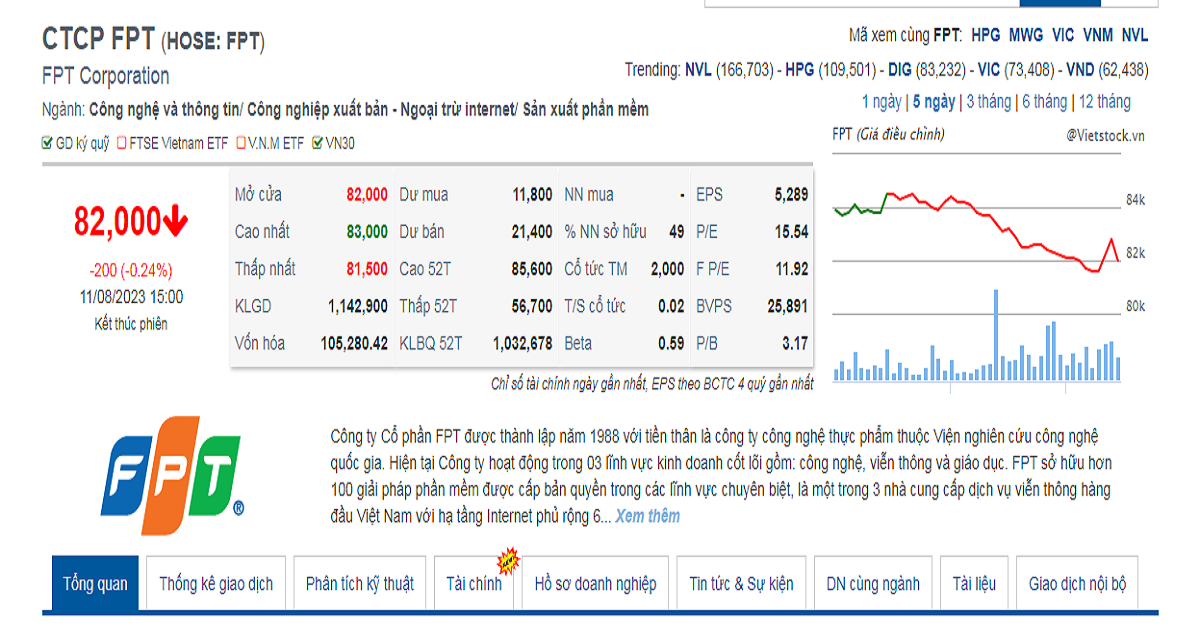Click the red down arrow beside 82,000

point(176,221)
